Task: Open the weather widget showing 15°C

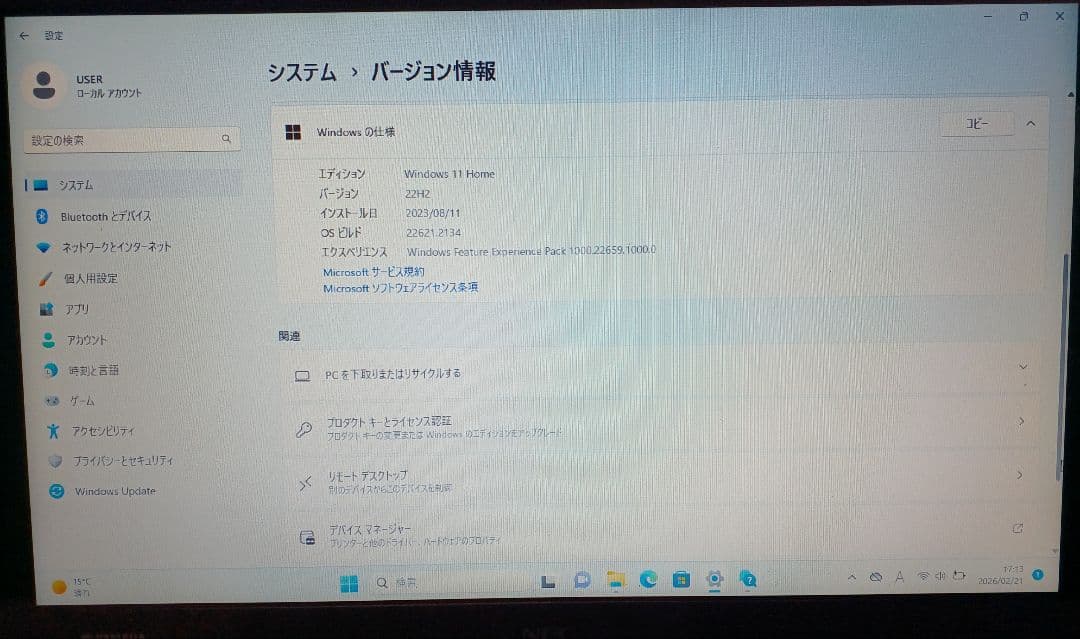Action: 72,587
